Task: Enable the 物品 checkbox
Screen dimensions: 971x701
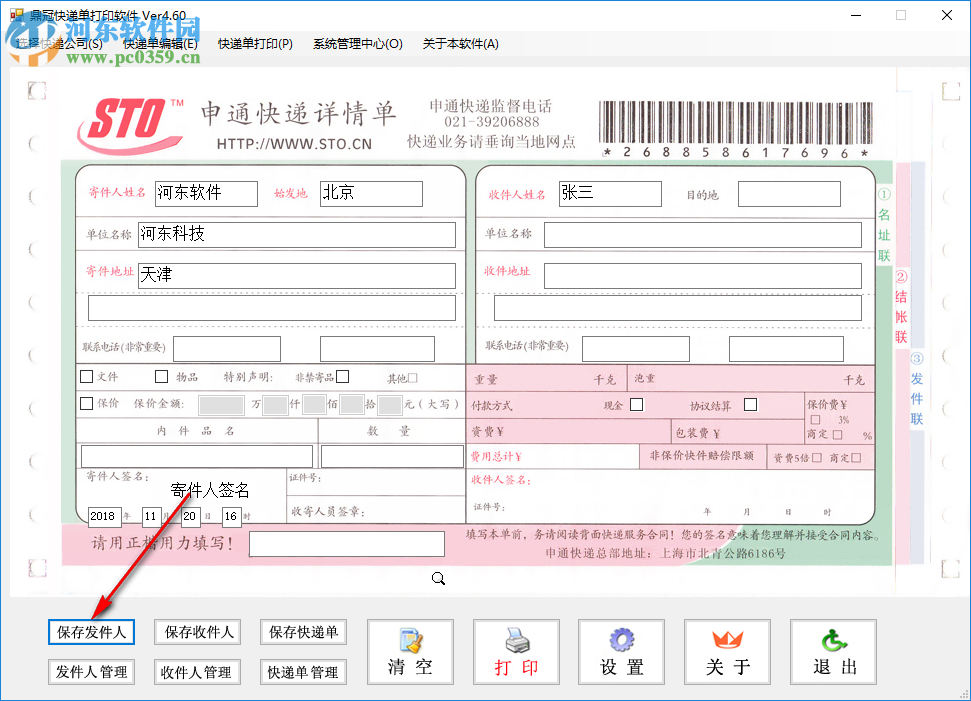Action: 161,376
